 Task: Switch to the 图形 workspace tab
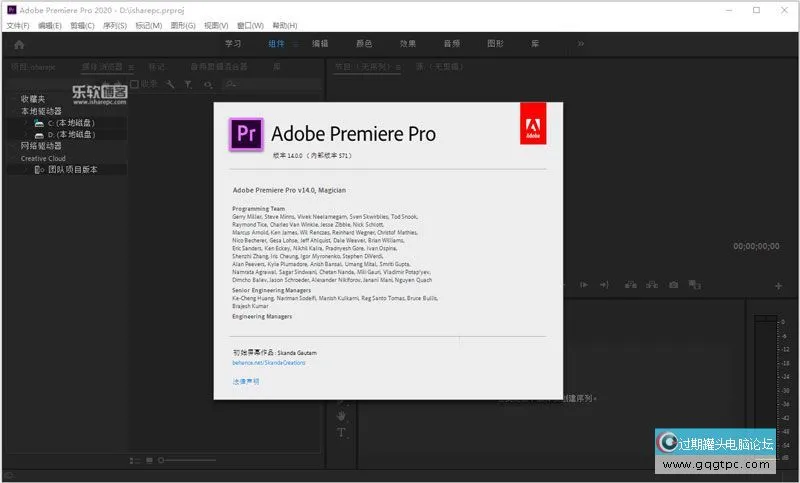click(x=495, y=44)
